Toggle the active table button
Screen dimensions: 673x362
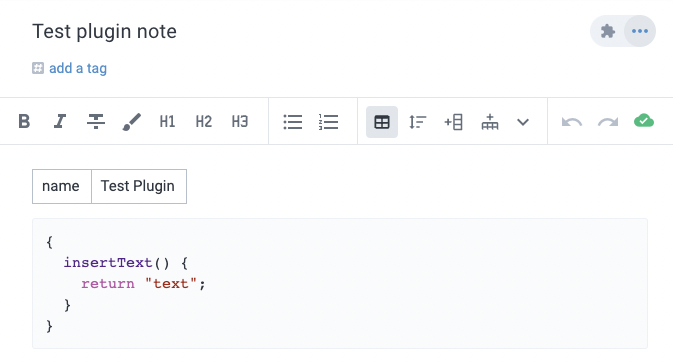(x=382, y=122)
